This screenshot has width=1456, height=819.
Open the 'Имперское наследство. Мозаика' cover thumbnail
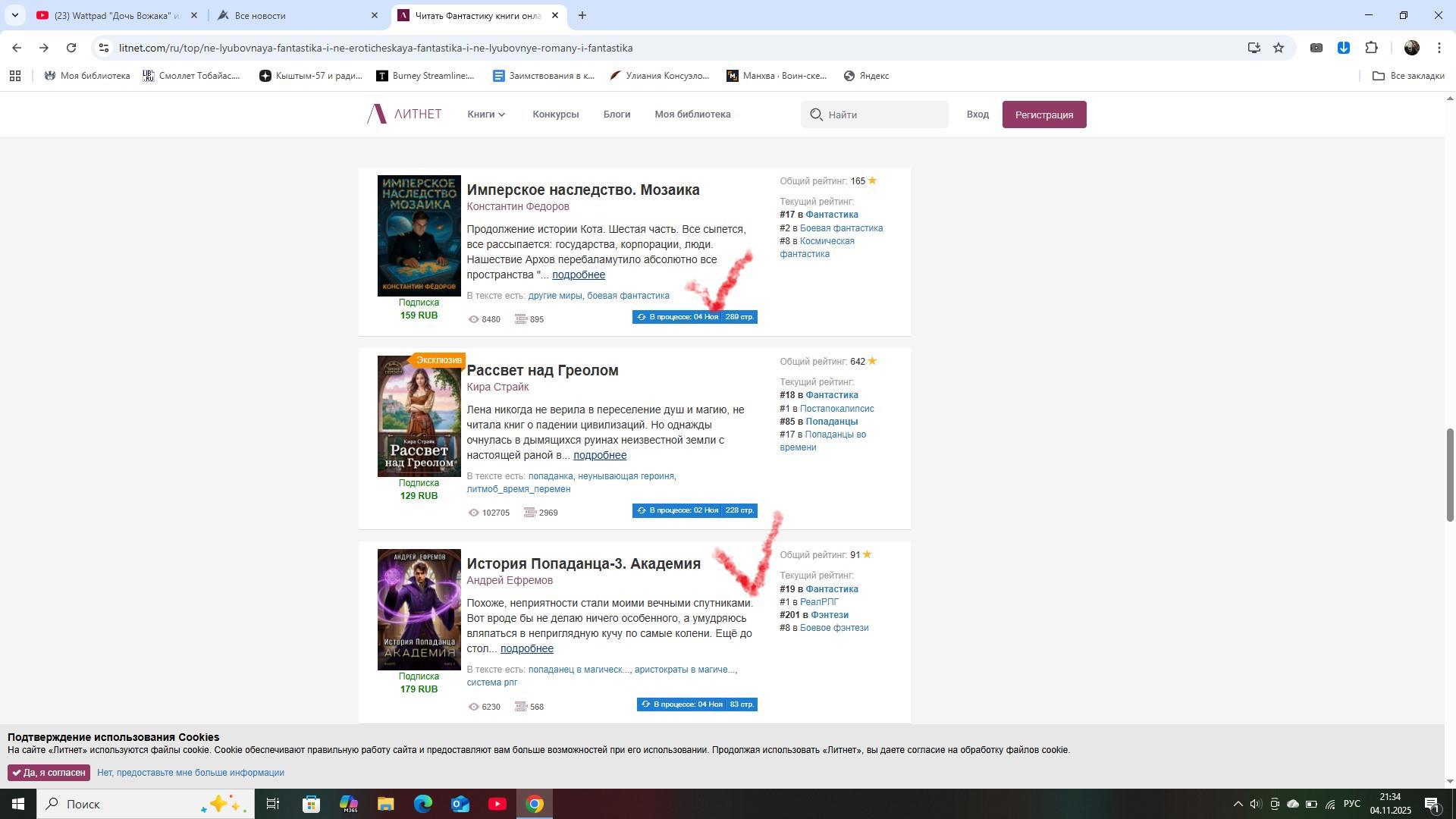click(x=419, y=236)
